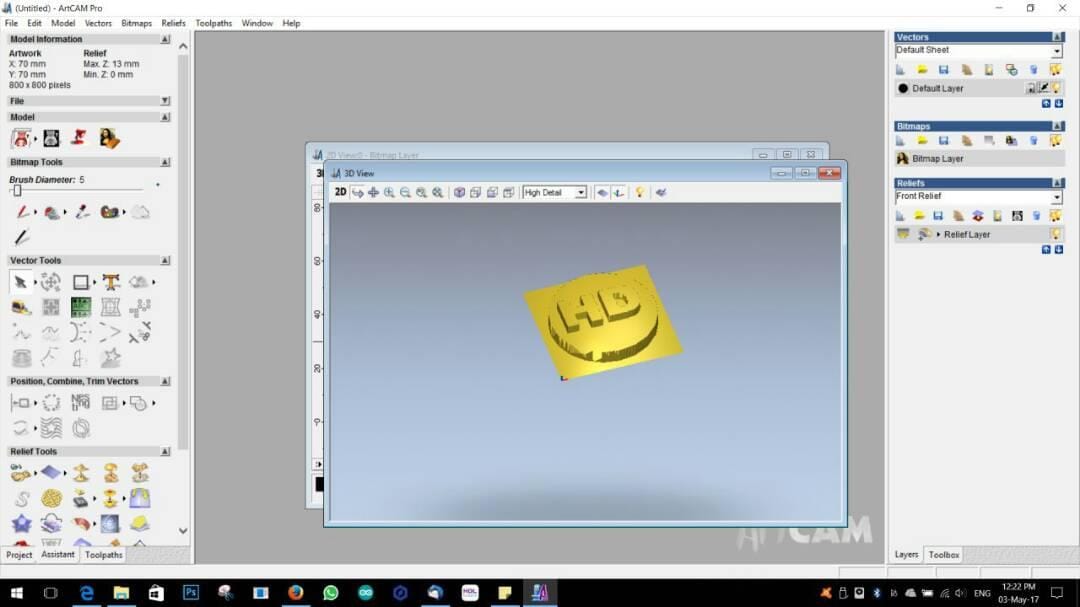Move vector layer up arrow button

1046,103
